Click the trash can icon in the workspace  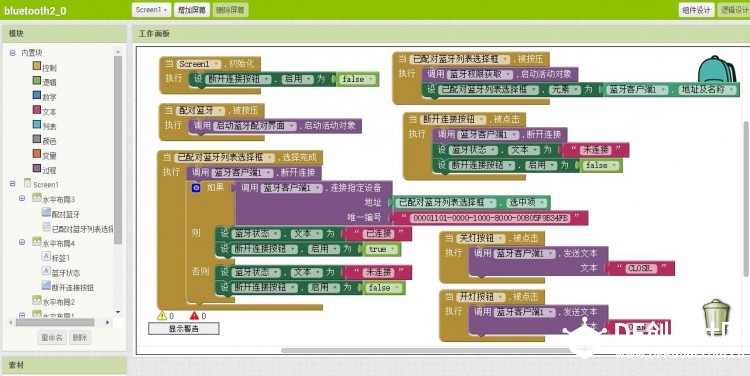point(716,318)
